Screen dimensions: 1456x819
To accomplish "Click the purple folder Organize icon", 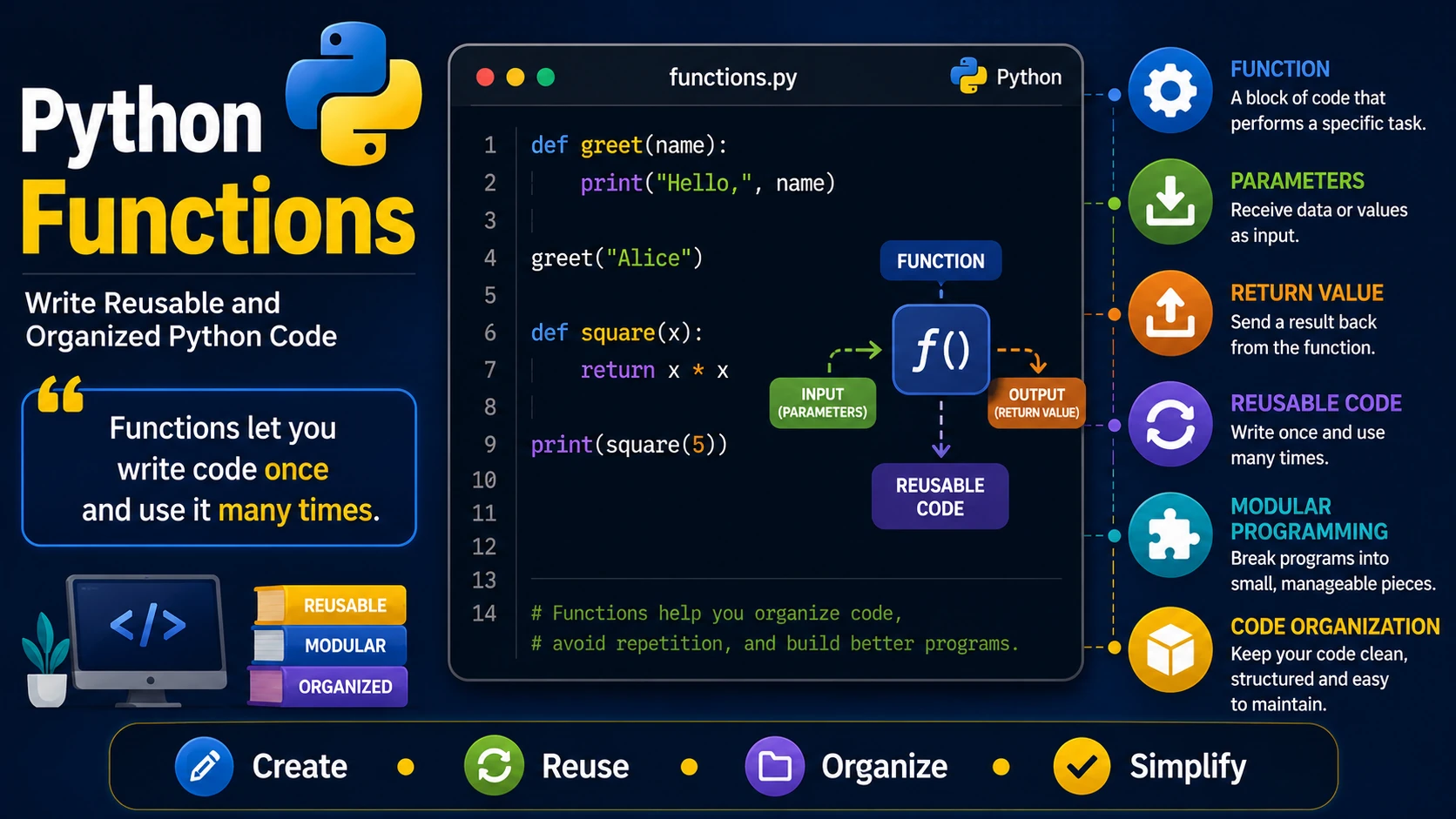I will coord(774,767).
